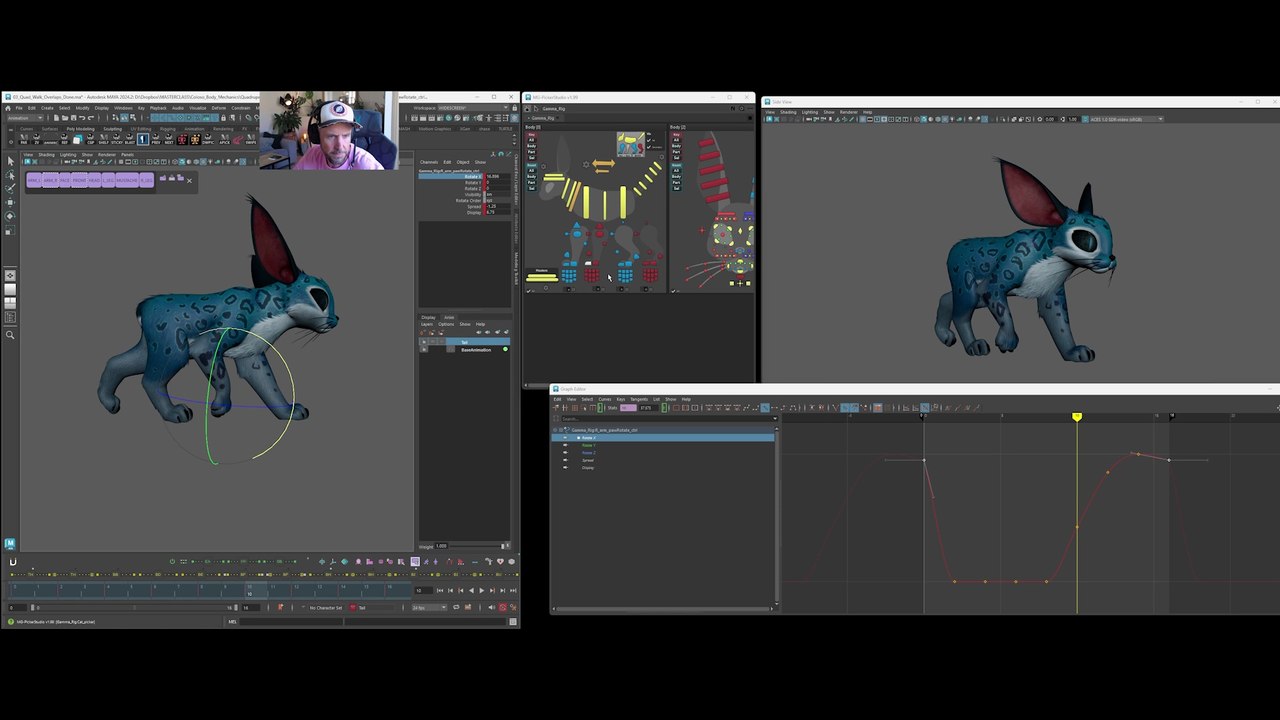Viewport: 1280px width, 720px height.
Task: Activate the Move tool in toolbox
Action: (x=10, y=202)
